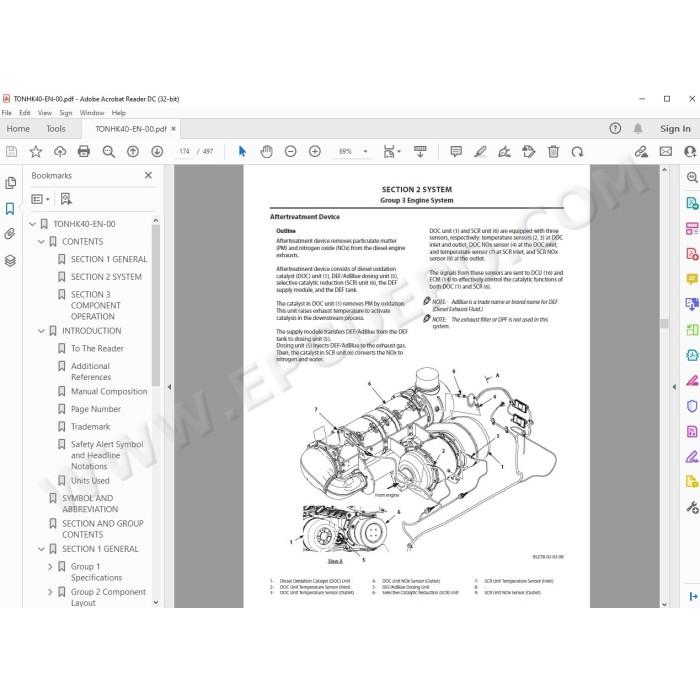Open the fit page options icon
This screenshot has width=700, height=700.
click(x=392, y=152)
